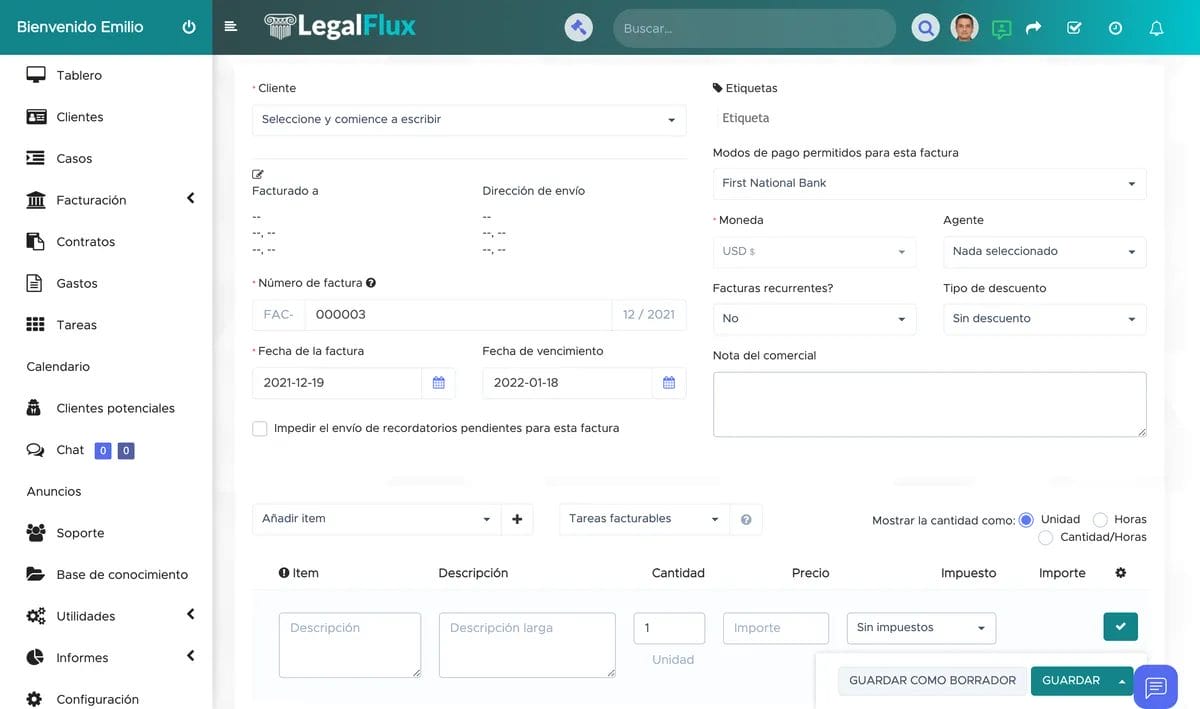
Task: Click the GUARDAR COMO BORRADOR button
Action: [x=932, y=681]
